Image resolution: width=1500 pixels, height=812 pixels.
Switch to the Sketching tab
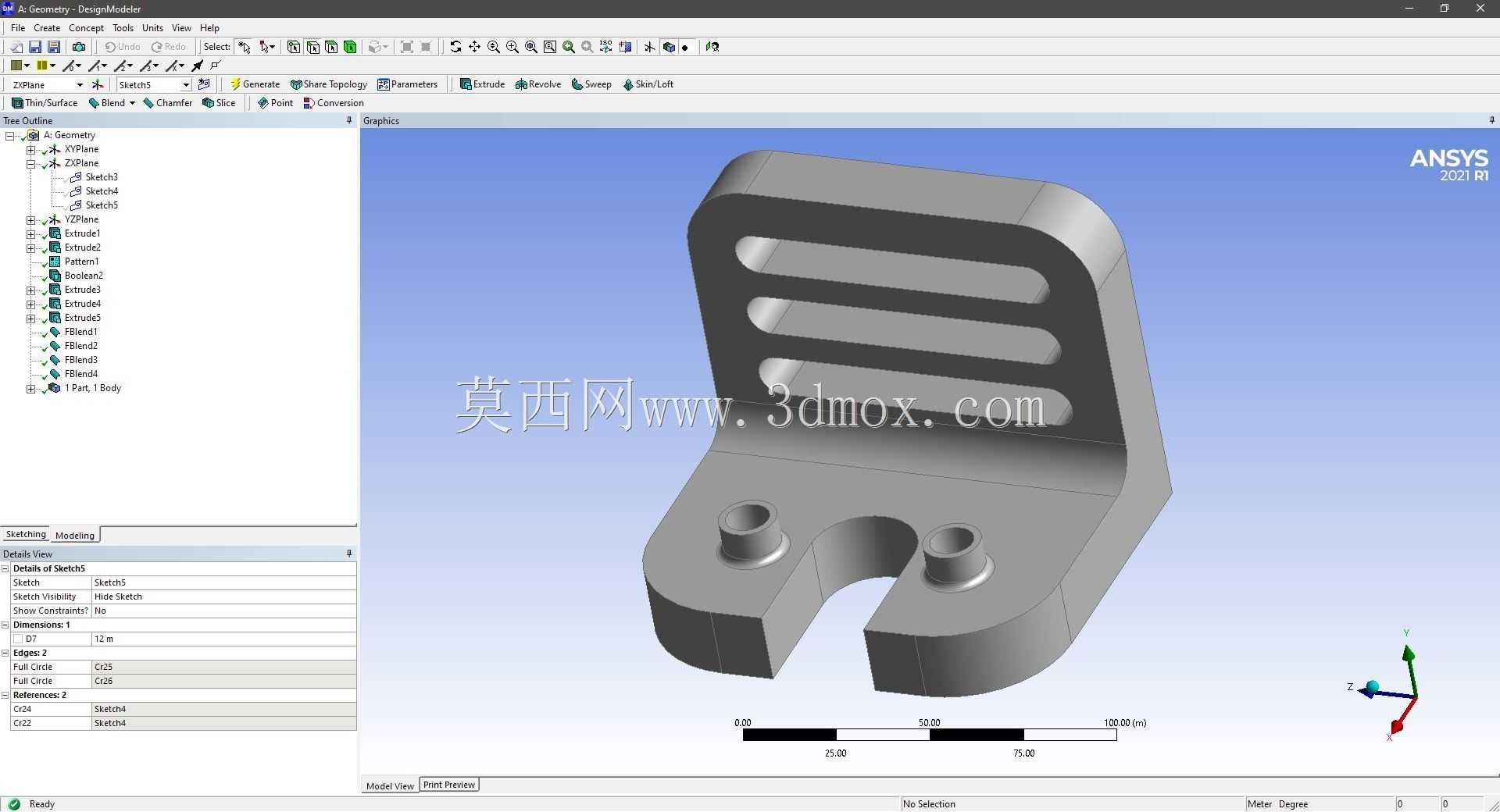click(x=26, y=534)
